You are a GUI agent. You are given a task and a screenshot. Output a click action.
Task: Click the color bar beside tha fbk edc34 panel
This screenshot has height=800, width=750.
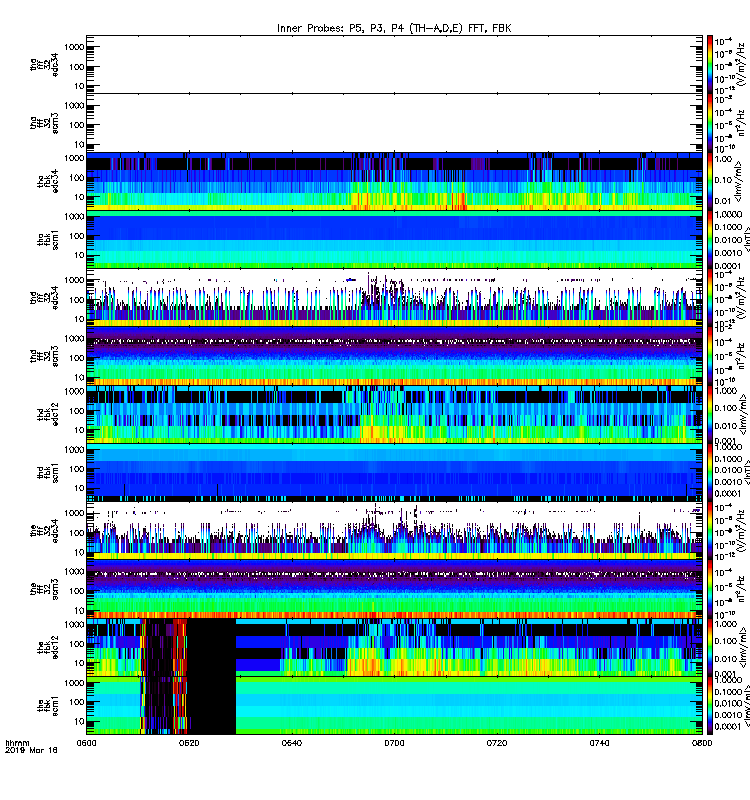pyautogui.click(x=710, y=181)
